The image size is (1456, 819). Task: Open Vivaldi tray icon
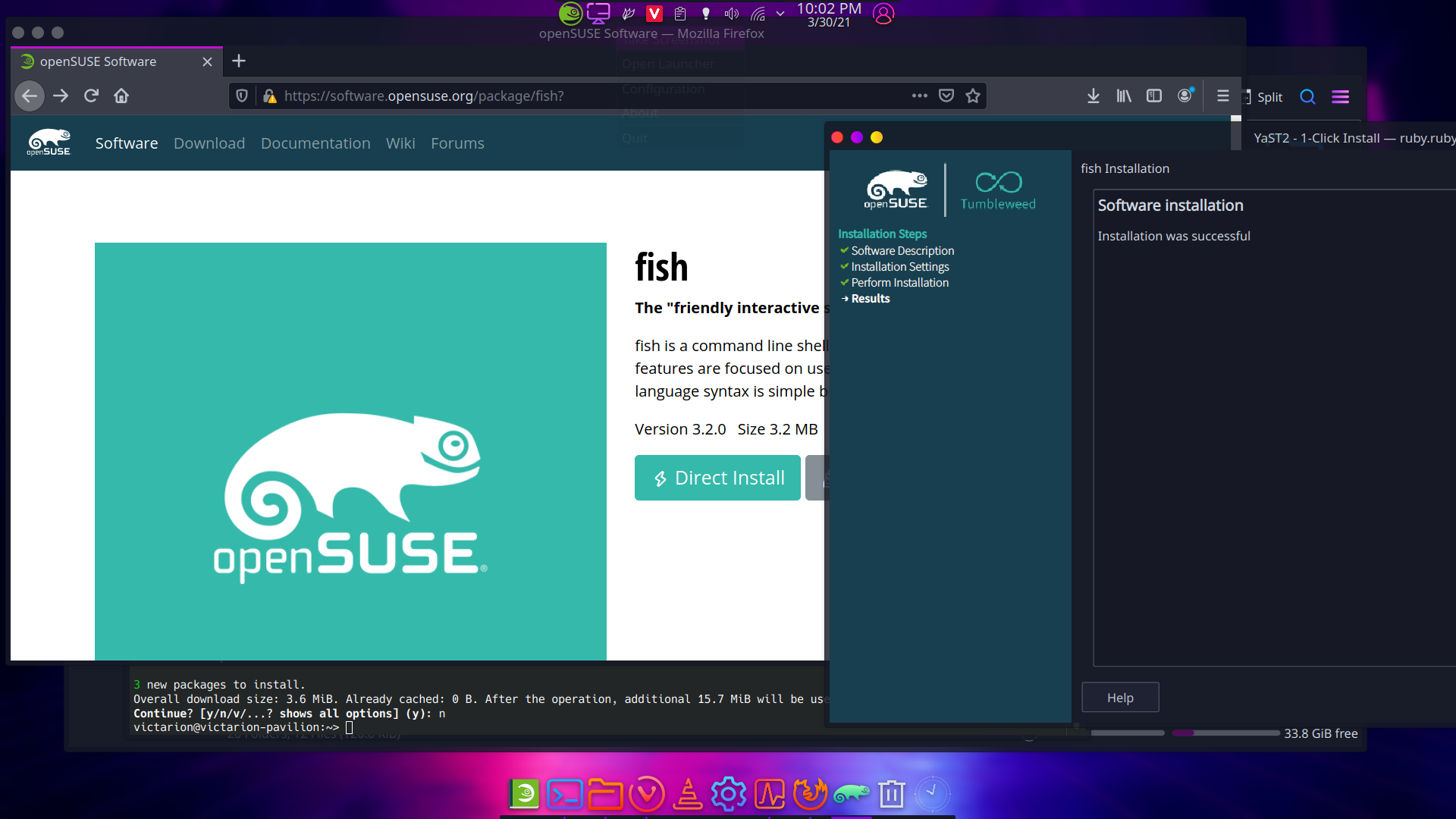point(654,14)
